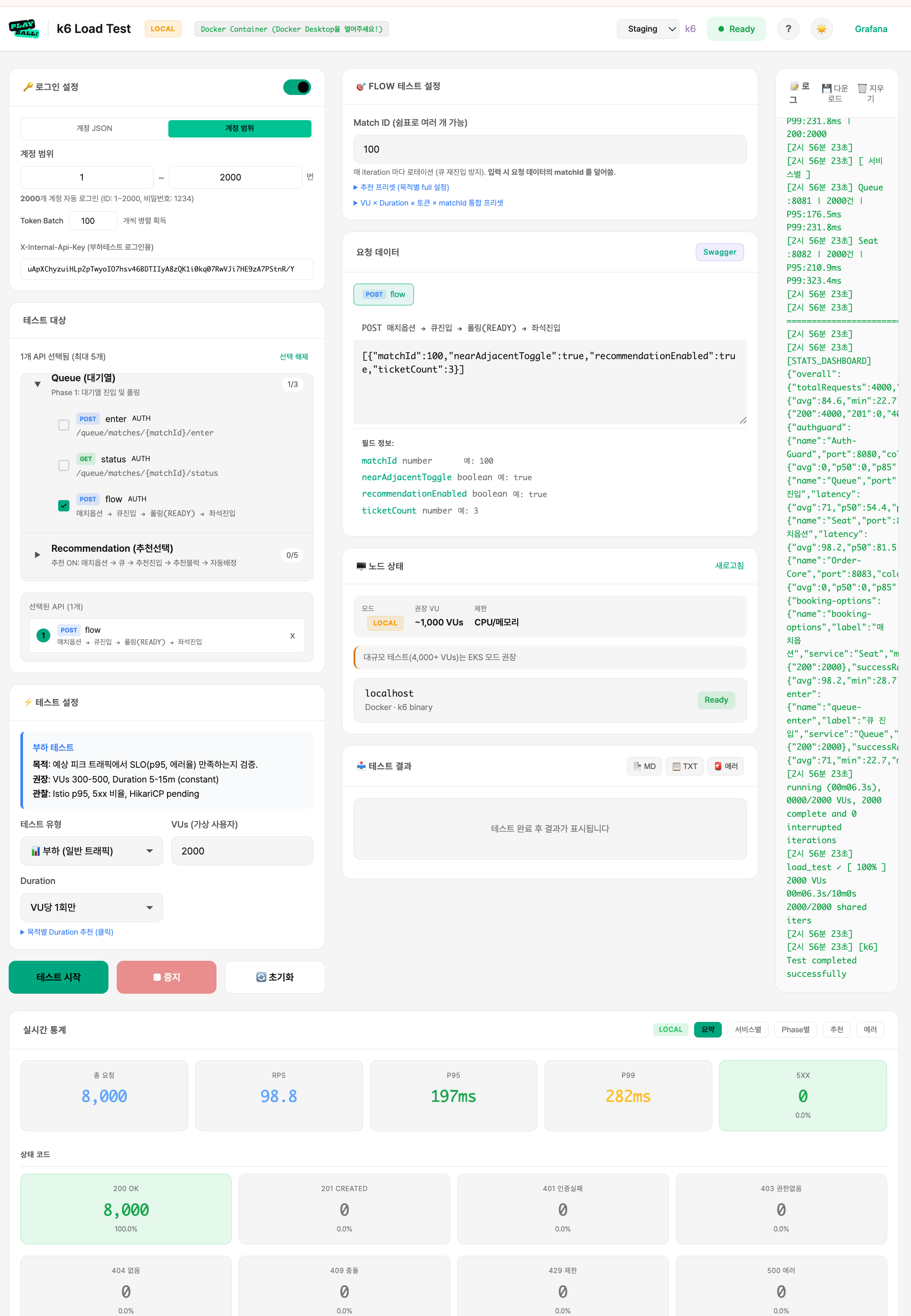
Task: Click the Match ID input field
Action: click(550, 150)
